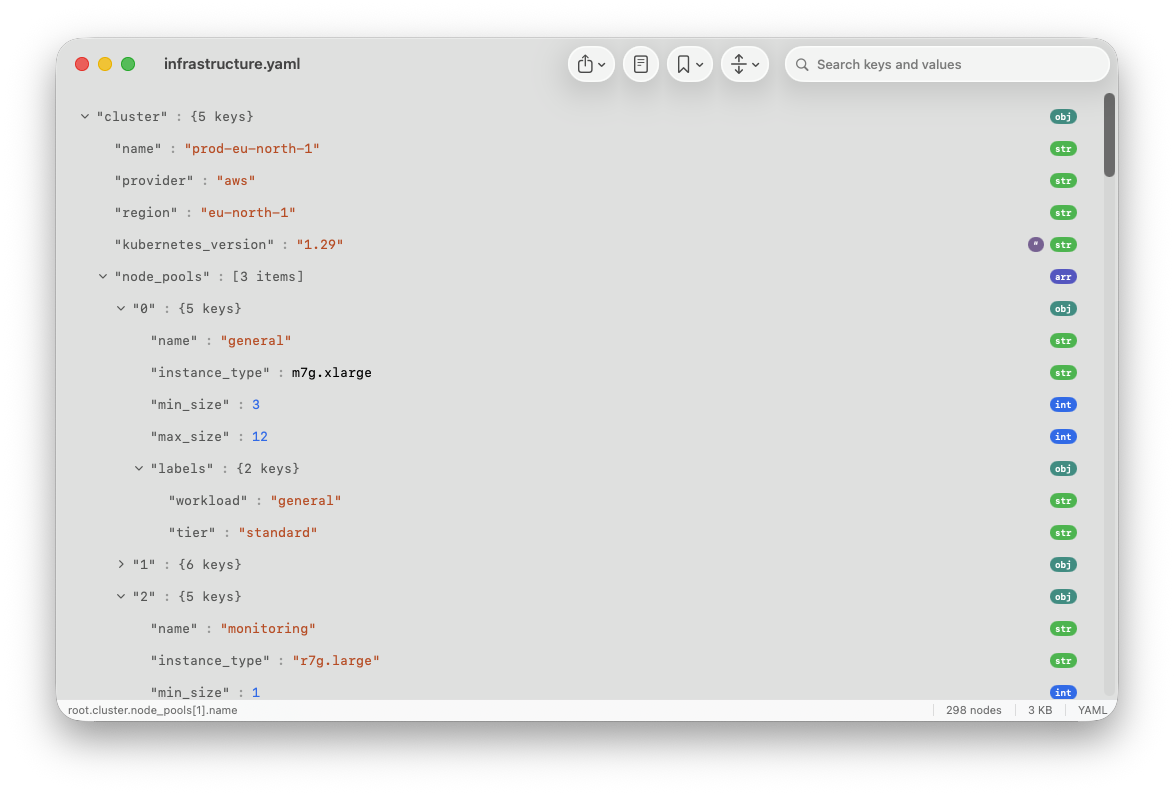Click the purple bookmark badge on kubernetes_version
Viewport: 1174px width, 795px height.
tap(1035, 244)
